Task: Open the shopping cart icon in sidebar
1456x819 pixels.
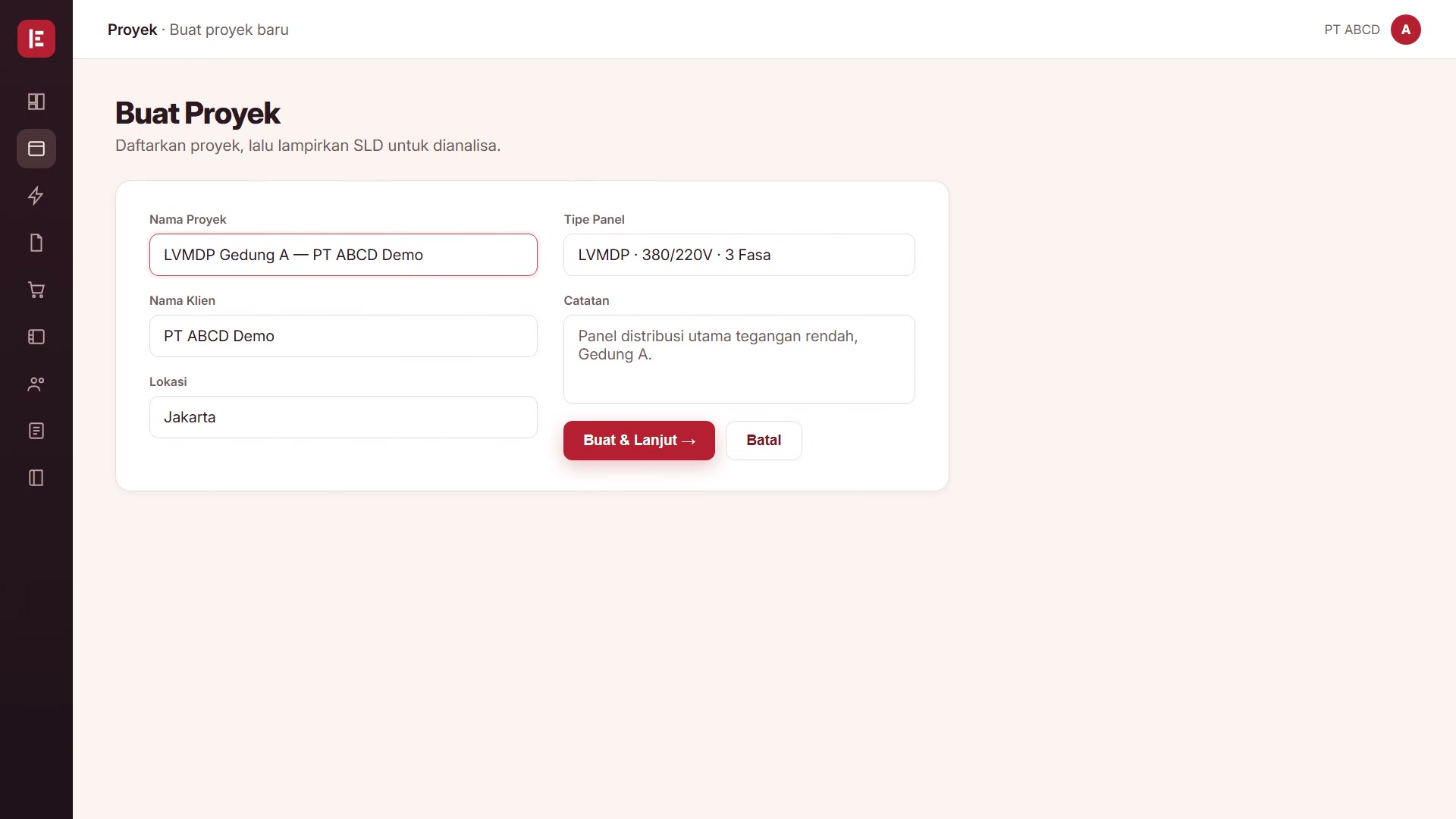Action: (x=36, y=290)
